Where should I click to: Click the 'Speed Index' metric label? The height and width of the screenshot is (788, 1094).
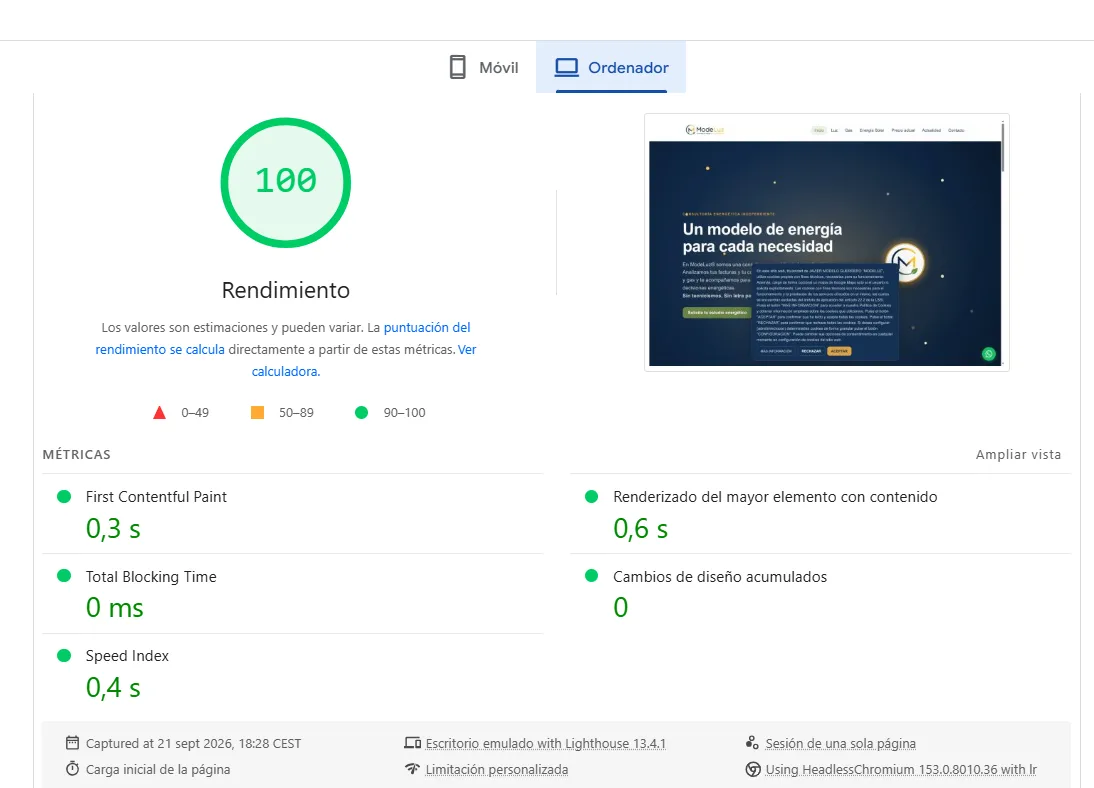(127, 656)
